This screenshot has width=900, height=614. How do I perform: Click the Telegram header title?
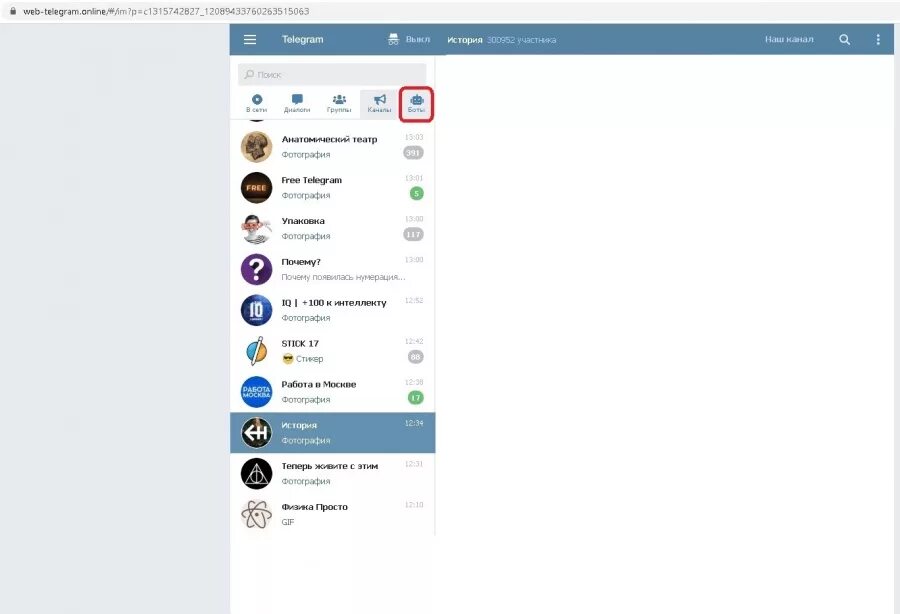(302, 40)
